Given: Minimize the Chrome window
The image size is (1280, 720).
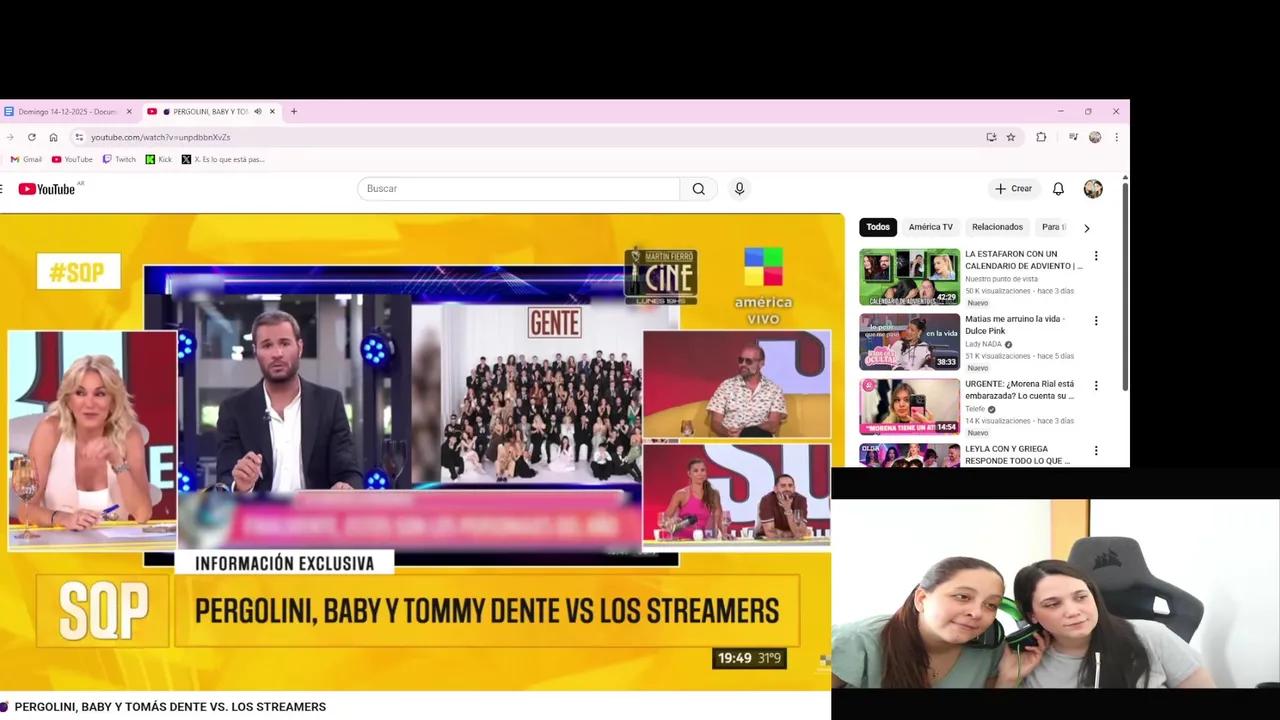Looking at the screenshot, I should coord(1060,111).
